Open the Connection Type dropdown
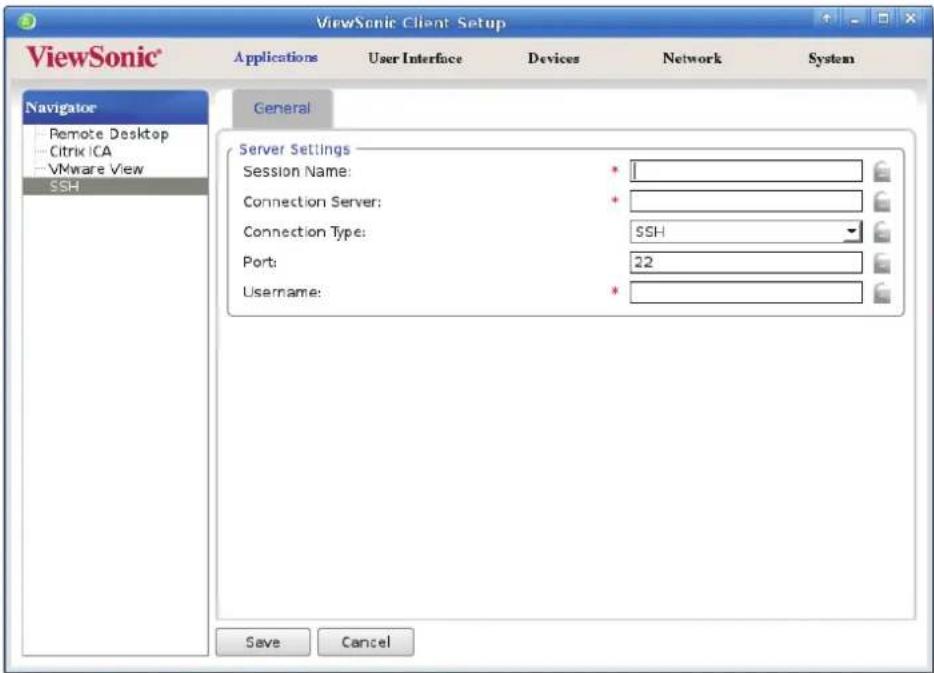 coord(852,232)
